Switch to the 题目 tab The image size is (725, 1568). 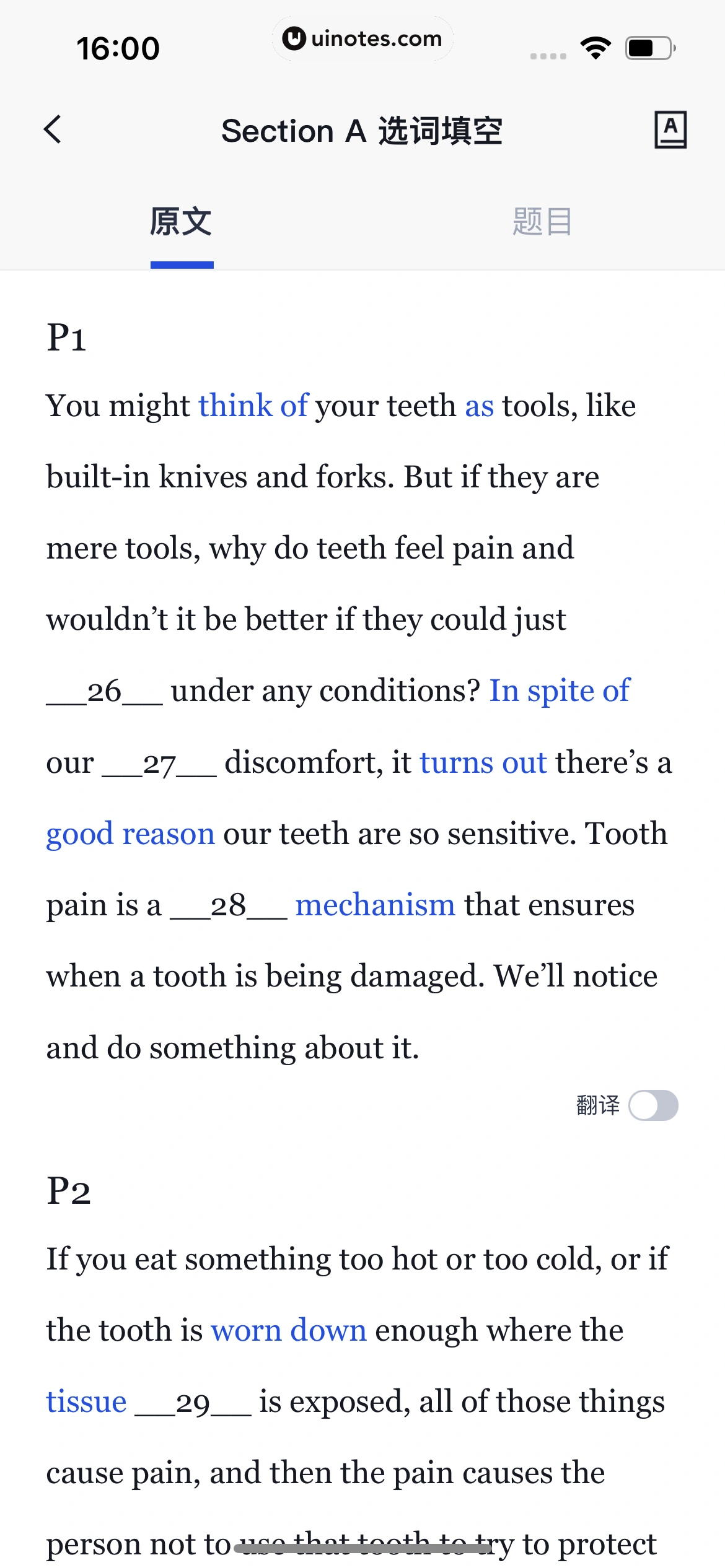(x=543, y=222)
